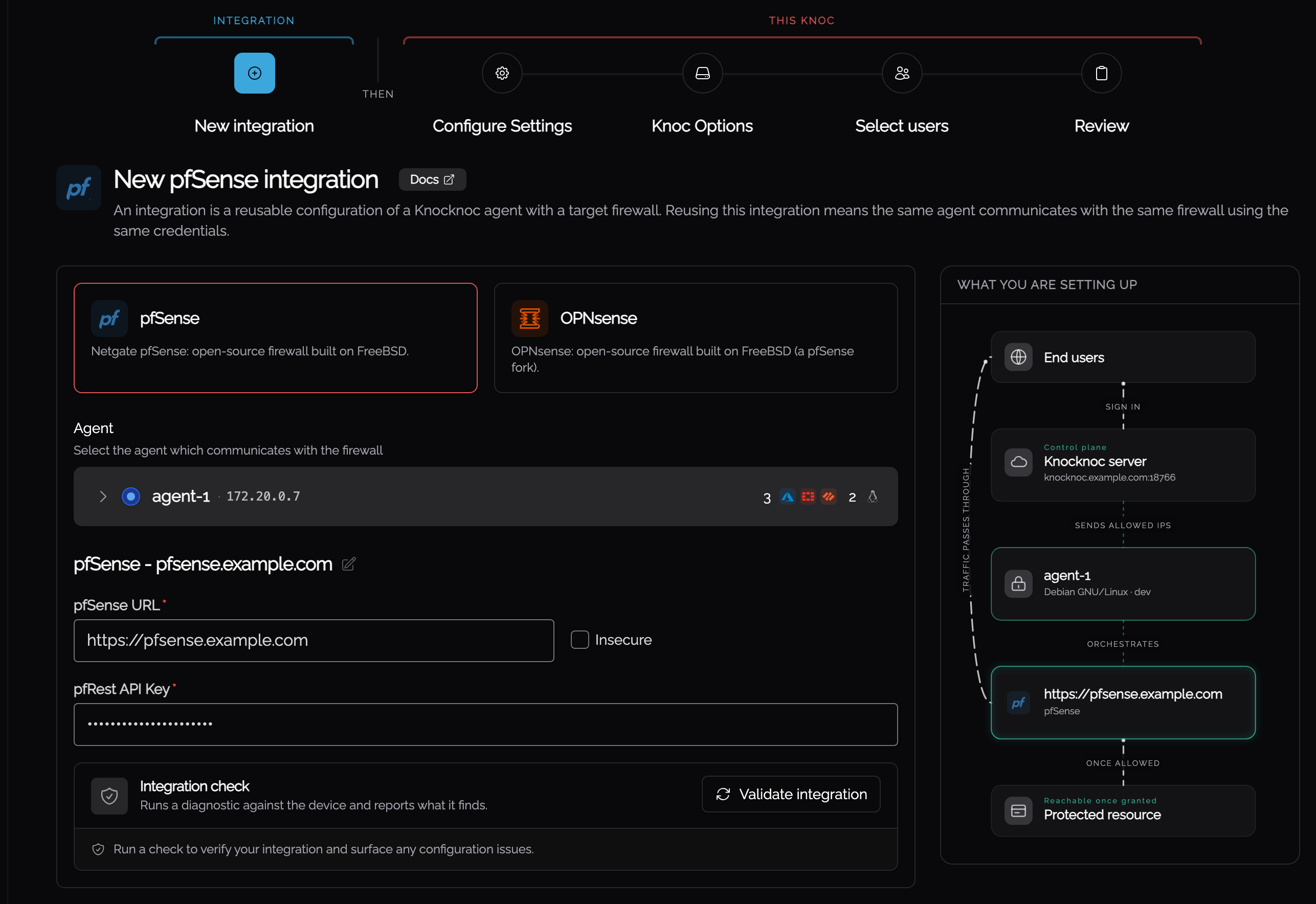Select the agent-1 radio button

coord(131,497)
